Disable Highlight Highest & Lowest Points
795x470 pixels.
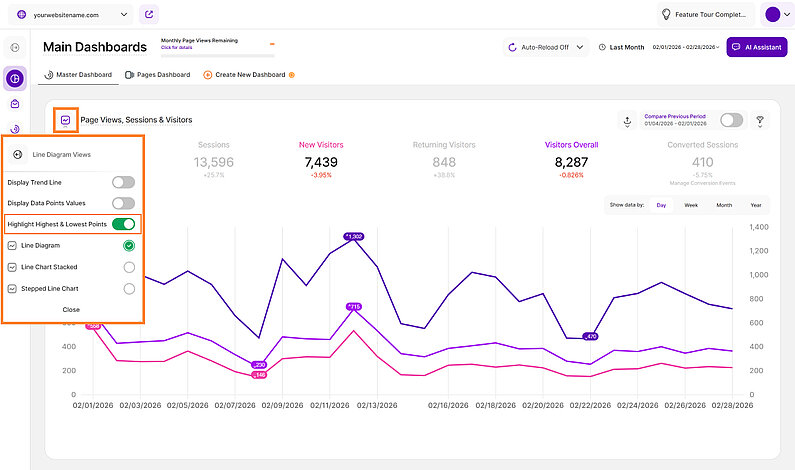123,224
